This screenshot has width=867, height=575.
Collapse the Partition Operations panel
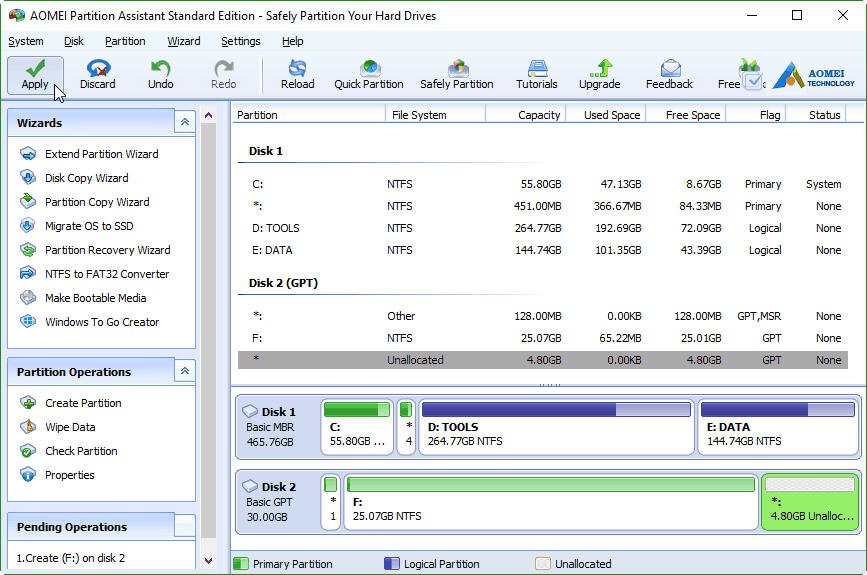pos(185,371)
